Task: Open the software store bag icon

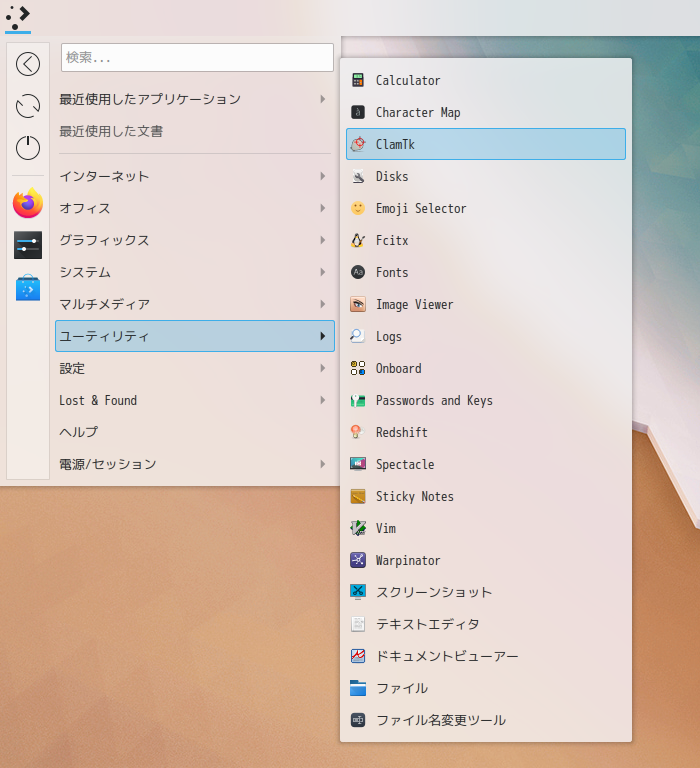Action: pyautogui.click(x=28, y=288)
